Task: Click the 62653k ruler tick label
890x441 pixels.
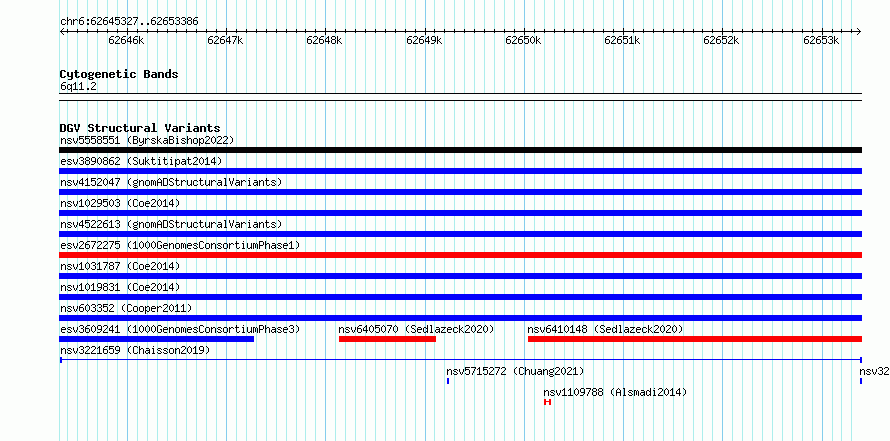Action: pos(821,40)
